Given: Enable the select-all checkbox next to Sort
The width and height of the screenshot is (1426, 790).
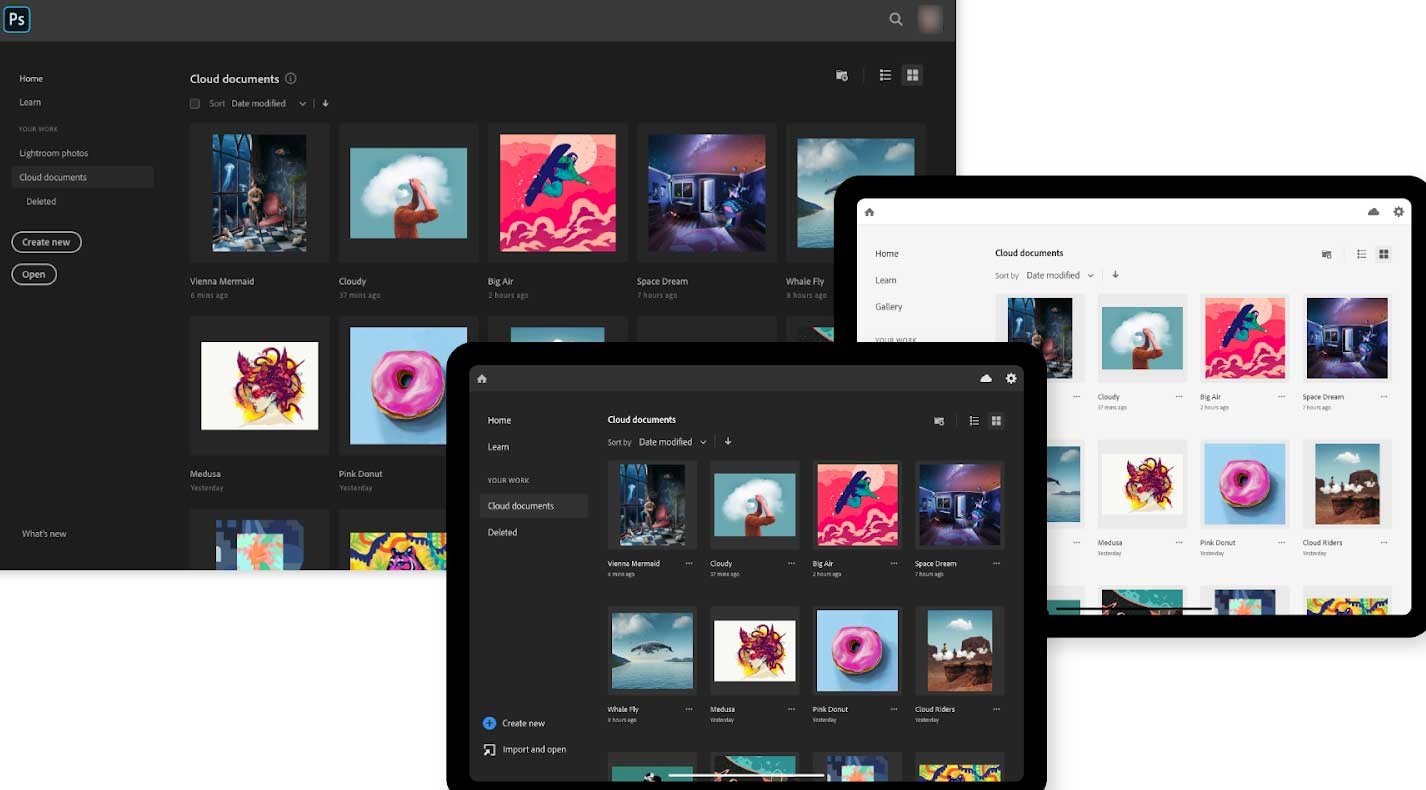Looking at the screenshot, I should point(194,103).
